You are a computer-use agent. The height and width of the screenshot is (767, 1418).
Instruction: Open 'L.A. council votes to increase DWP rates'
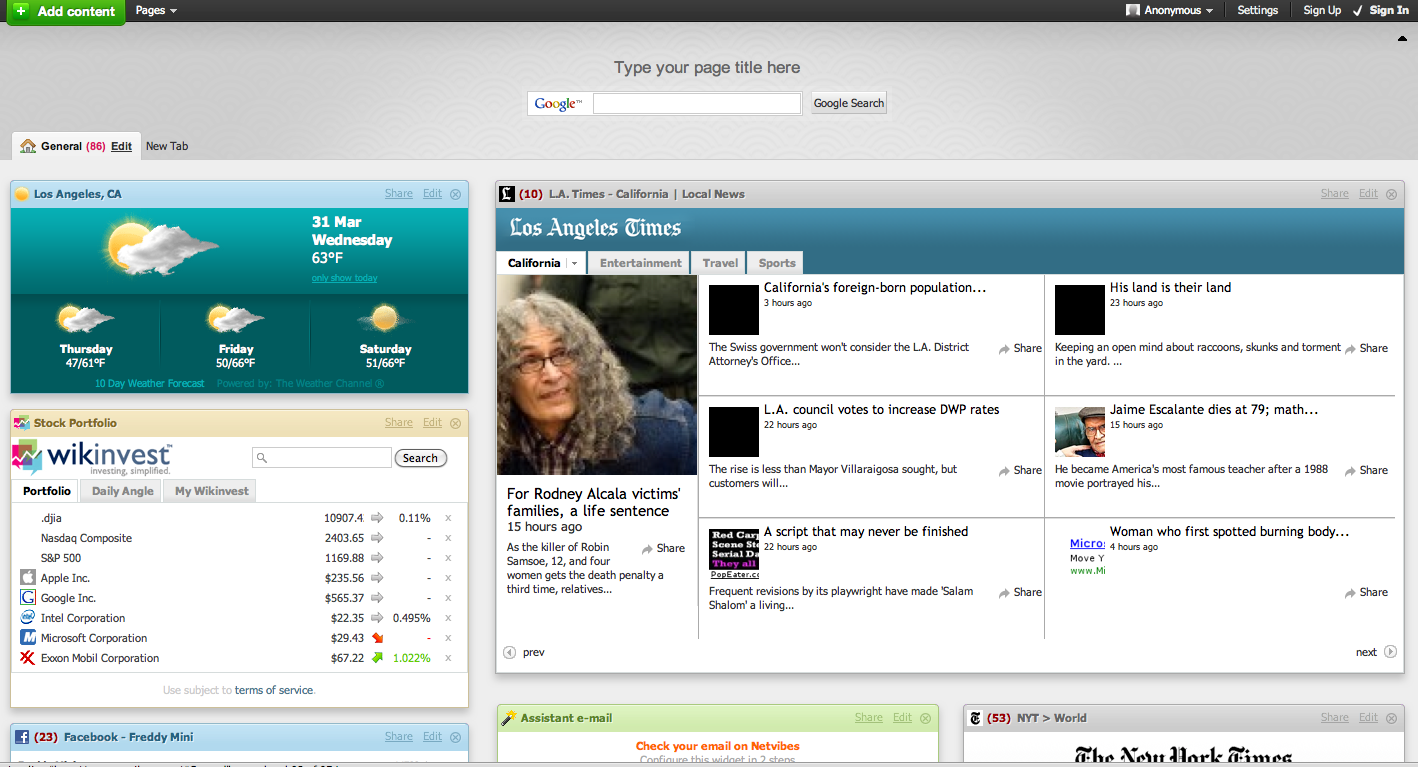pyautogui.click(x=882, y=409)
